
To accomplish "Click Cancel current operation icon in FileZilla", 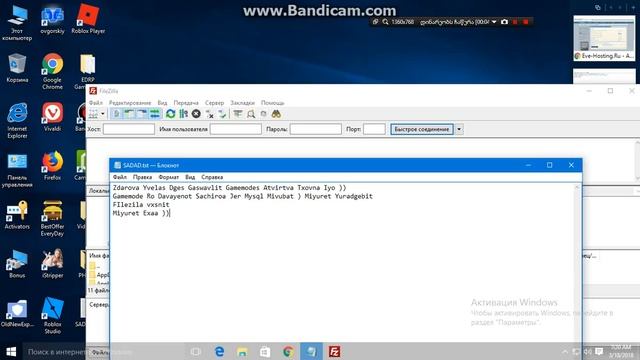I will [x=196, y=114].
